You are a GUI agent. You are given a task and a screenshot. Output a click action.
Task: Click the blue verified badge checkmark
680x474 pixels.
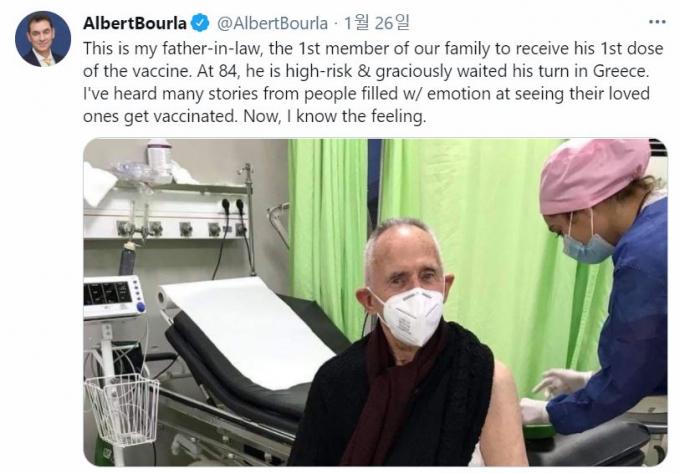click(200, 23)
